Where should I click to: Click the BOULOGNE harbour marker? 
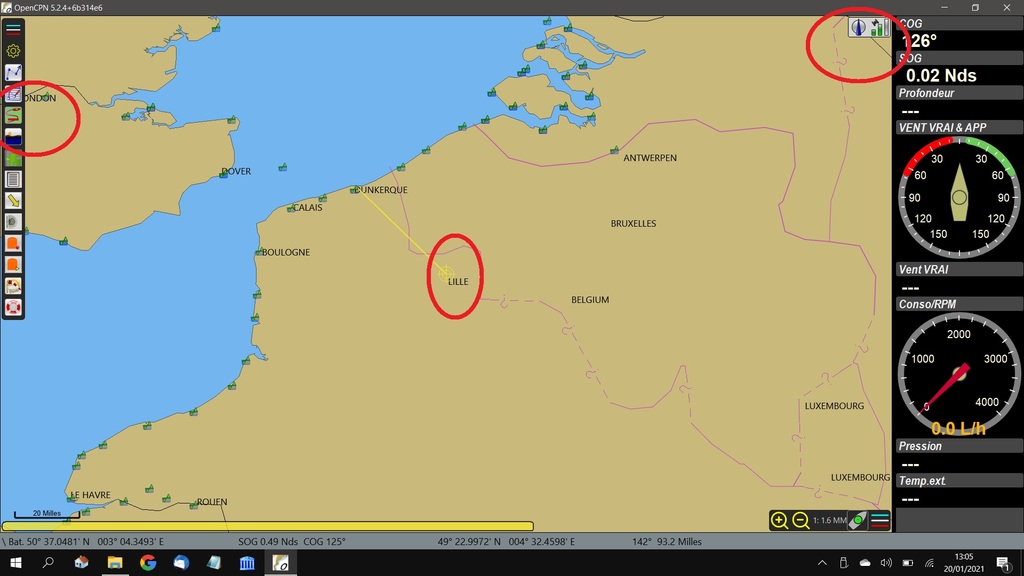point(259,251)
